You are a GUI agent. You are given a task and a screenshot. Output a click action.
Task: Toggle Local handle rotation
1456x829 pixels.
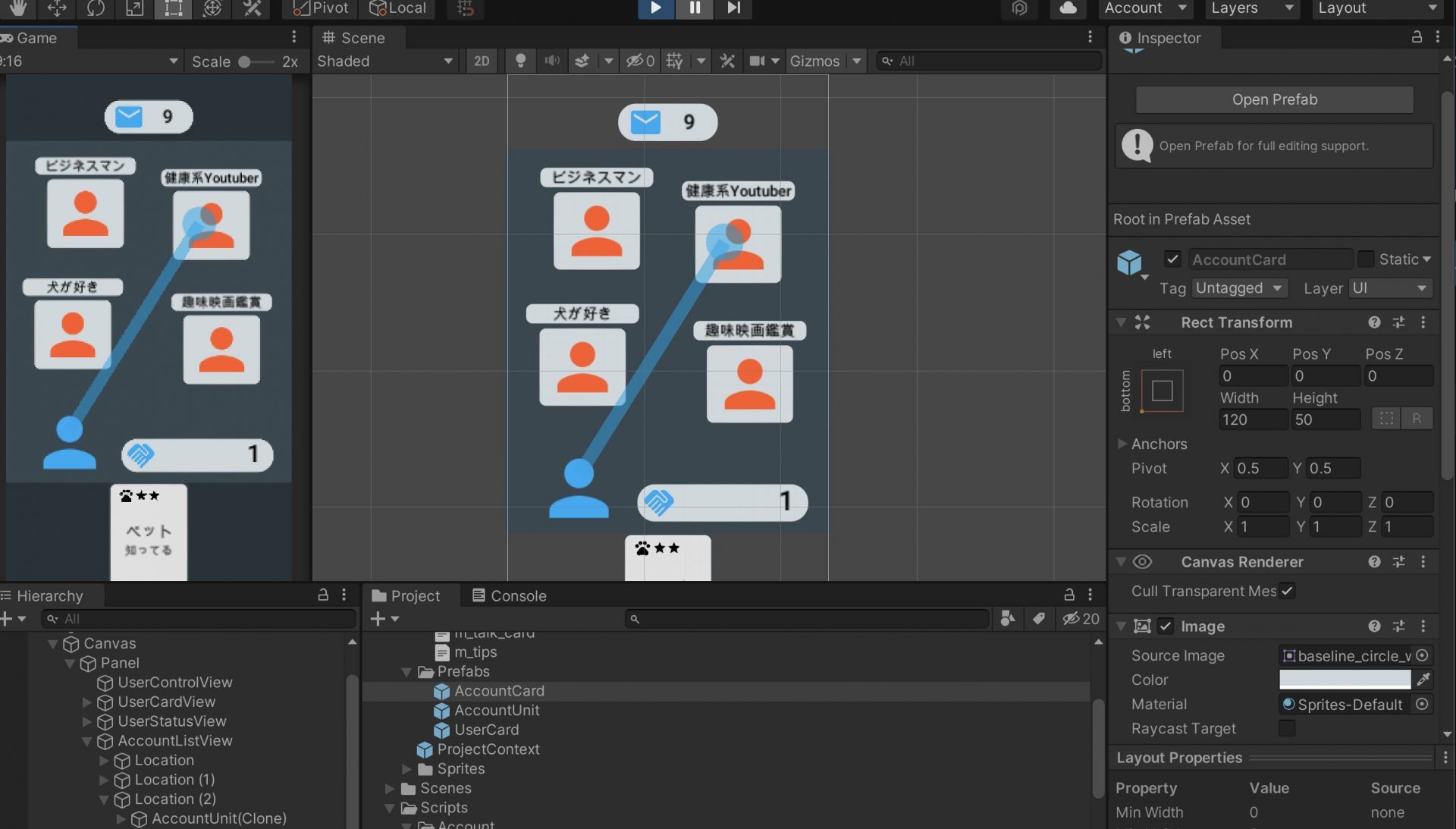click(397, 8)
